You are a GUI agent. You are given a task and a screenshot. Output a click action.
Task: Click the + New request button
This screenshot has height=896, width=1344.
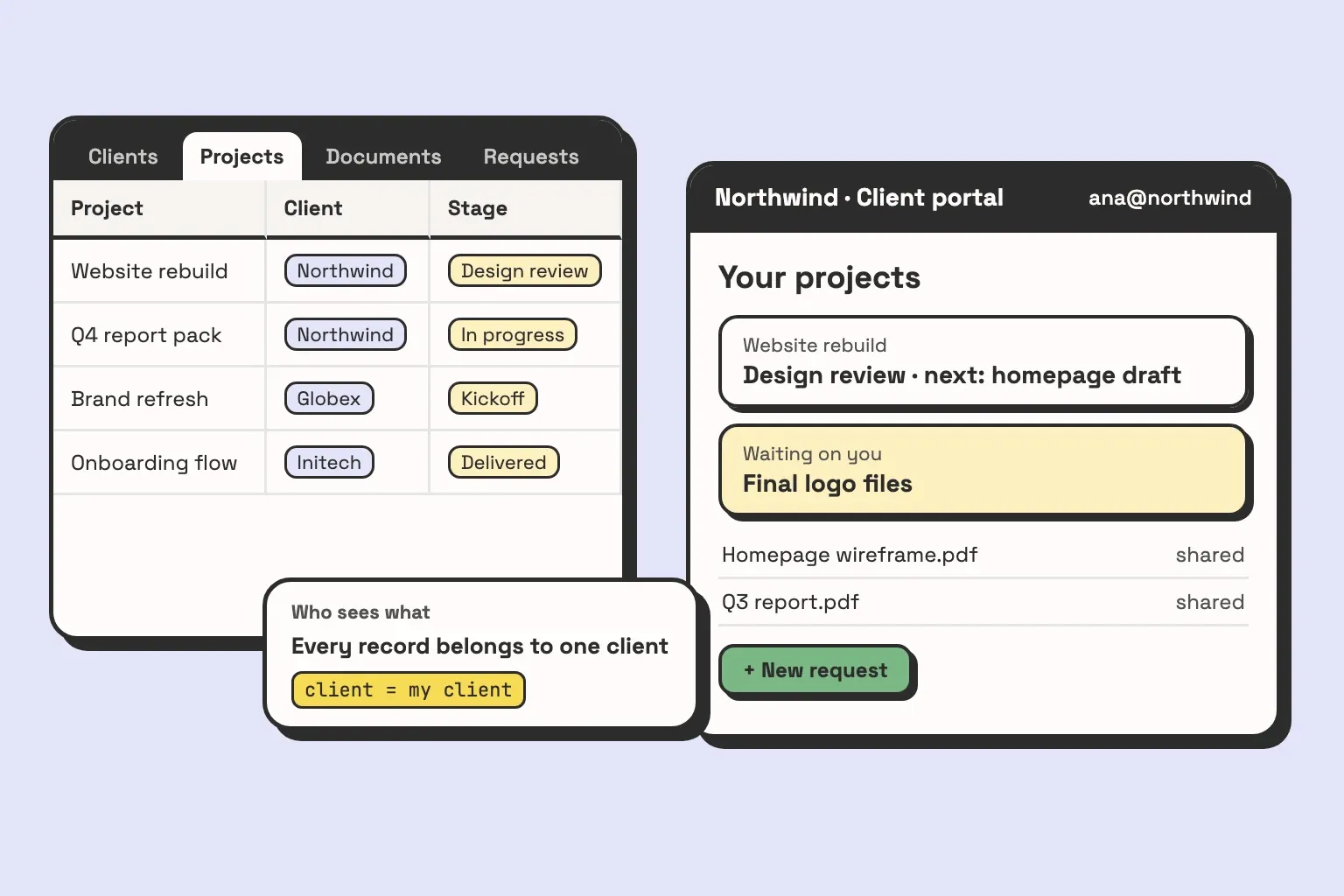click(815, 670)
